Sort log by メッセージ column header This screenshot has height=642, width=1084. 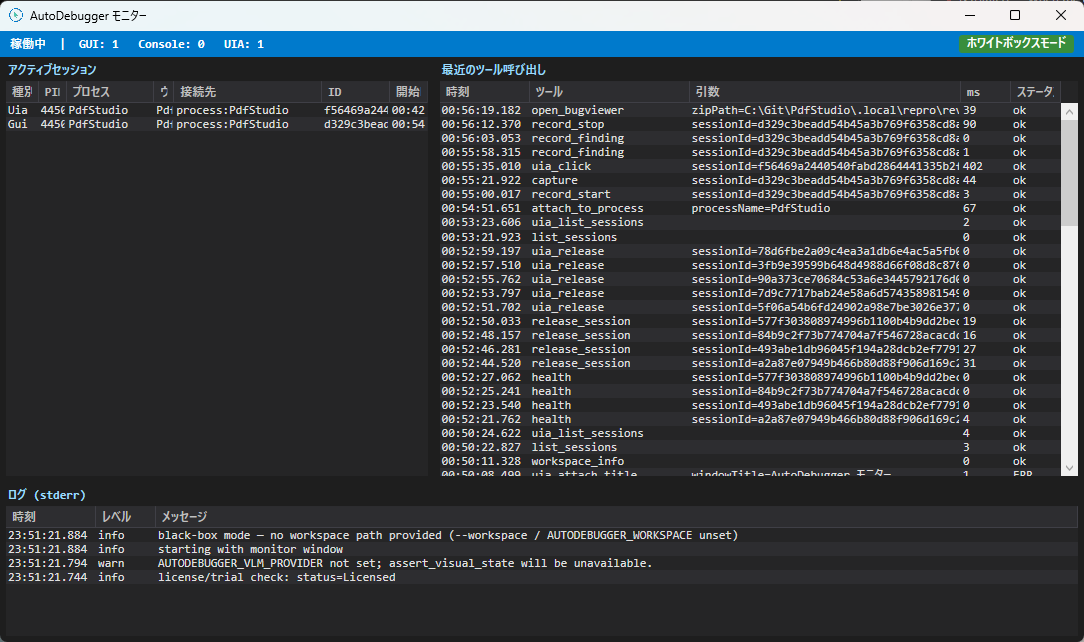click(x=615, y=517)
